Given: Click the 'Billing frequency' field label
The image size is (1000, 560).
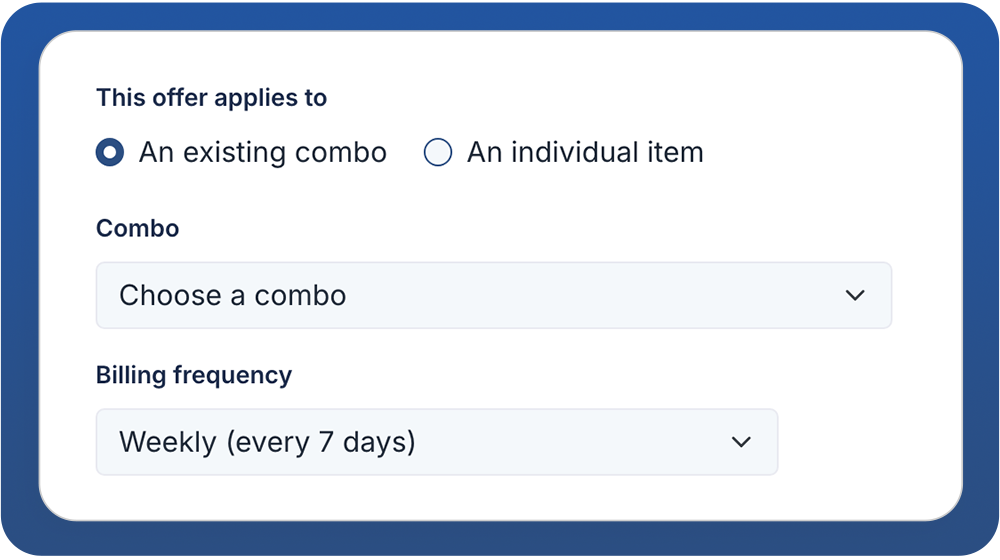Looking at the screenshot, I should pos(194,375).
